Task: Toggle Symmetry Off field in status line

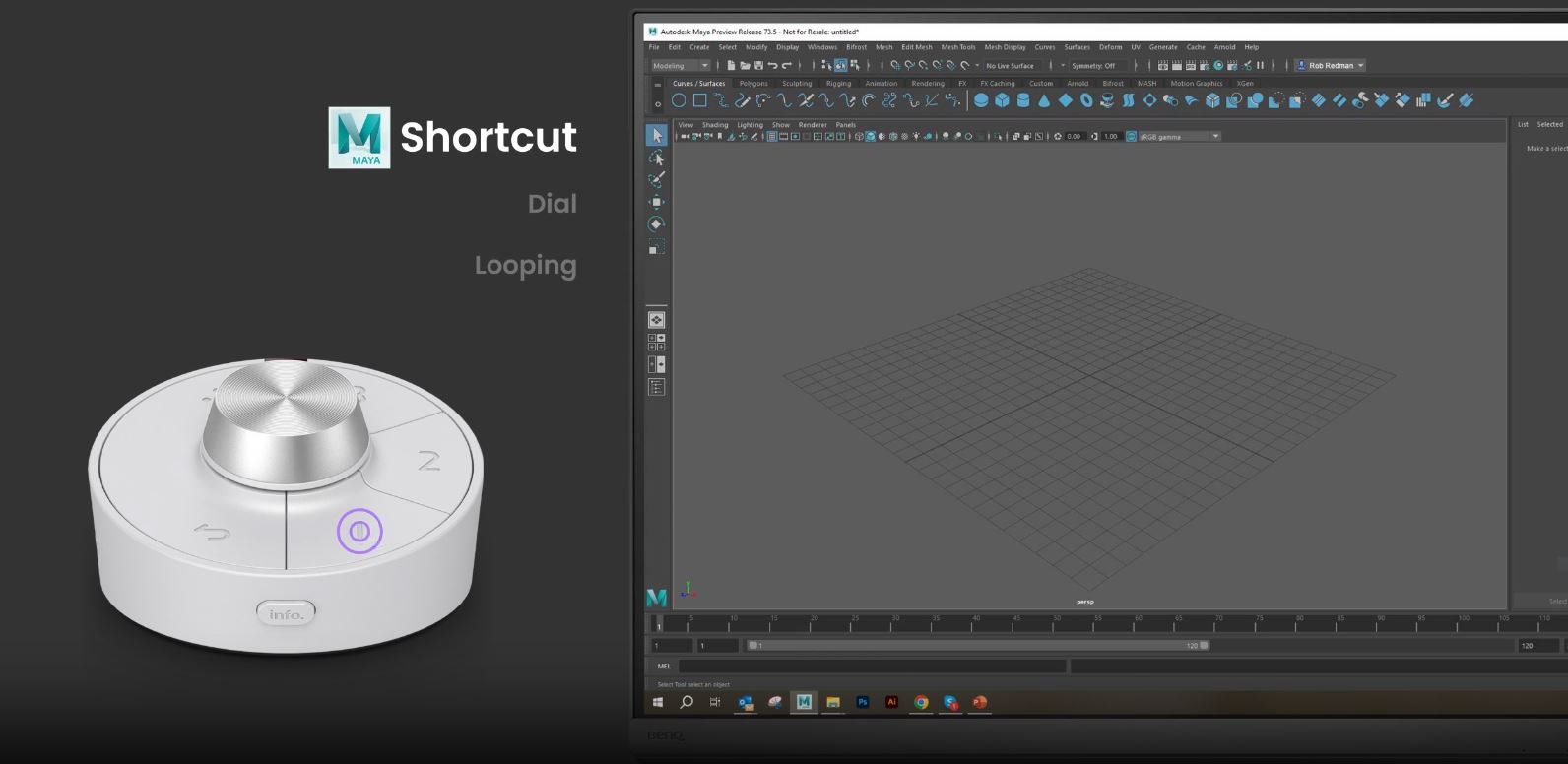Action: click(x=1094, y=66)
